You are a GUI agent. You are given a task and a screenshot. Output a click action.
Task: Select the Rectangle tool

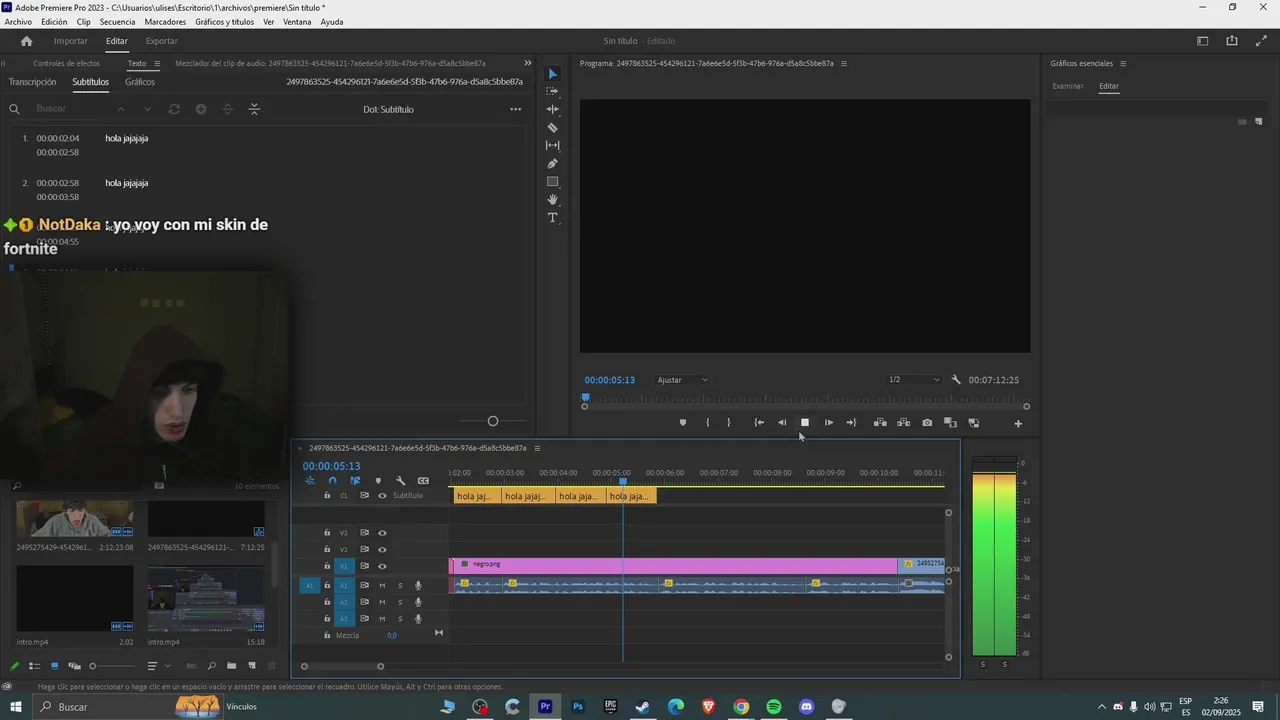[x=553, y=182]
